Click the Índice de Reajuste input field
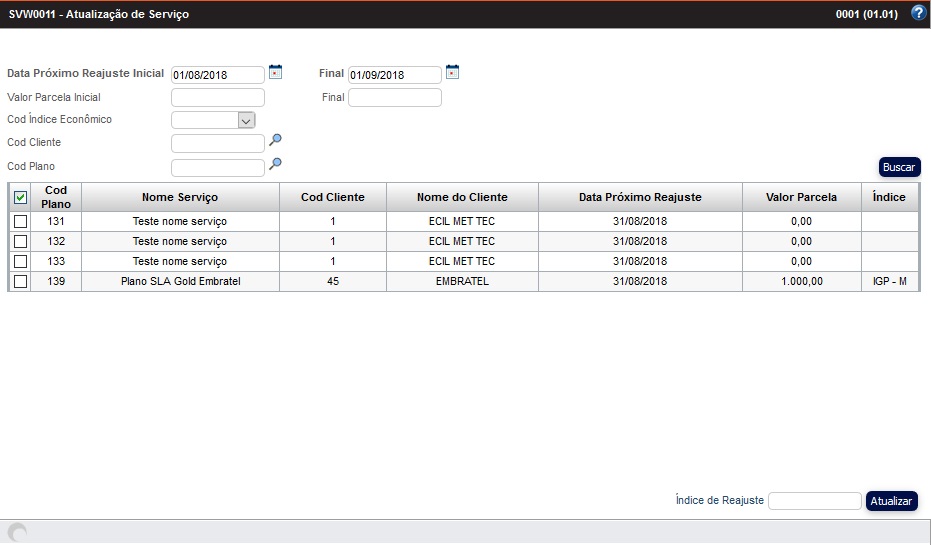 click(x=814, y=501)
